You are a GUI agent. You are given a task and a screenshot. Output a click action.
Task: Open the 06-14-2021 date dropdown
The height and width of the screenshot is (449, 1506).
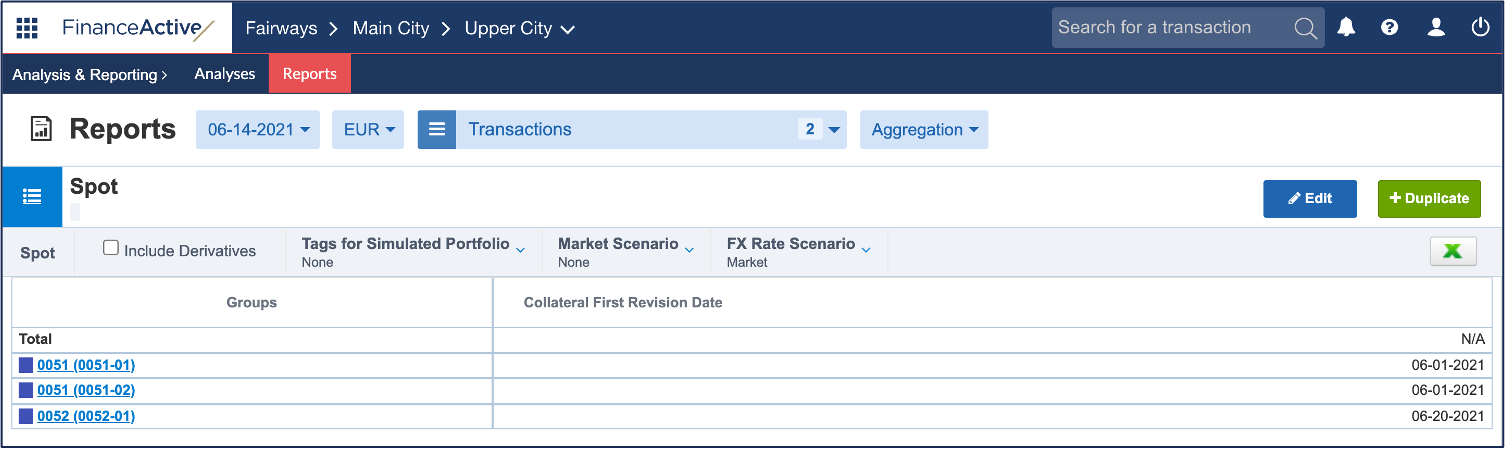coord(258,130)
